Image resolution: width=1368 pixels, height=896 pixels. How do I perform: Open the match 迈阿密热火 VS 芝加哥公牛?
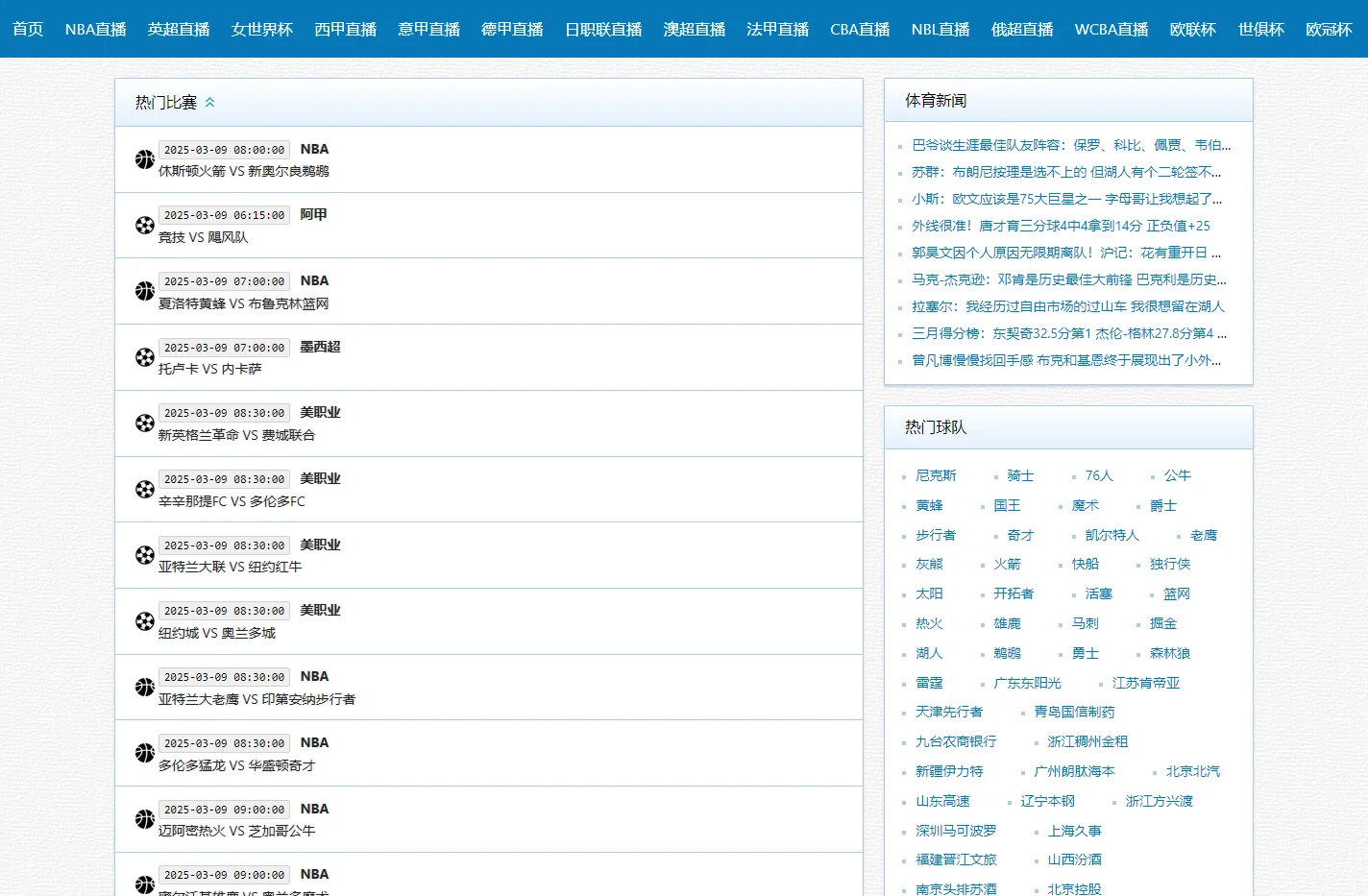point(237,831)
